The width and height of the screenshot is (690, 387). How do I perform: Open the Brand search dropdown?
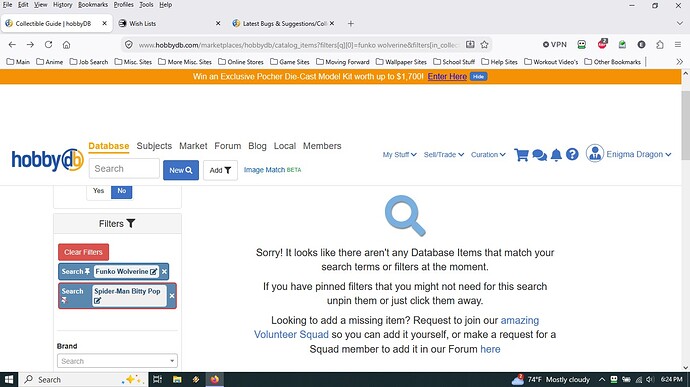(117, 361)
